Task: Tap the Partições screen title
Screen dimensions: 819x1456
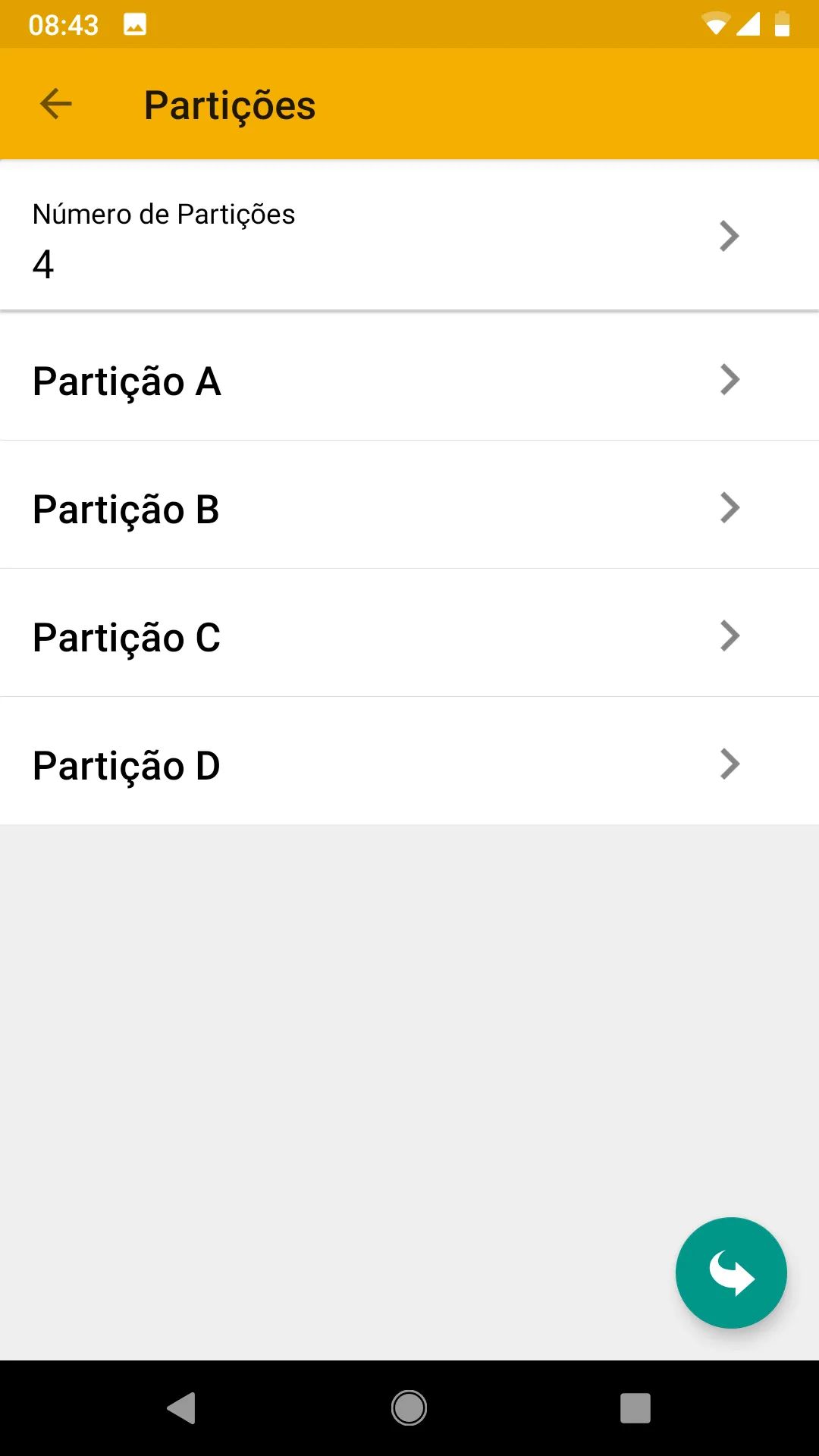Action: pyautogui.click(x=230, y=105)
